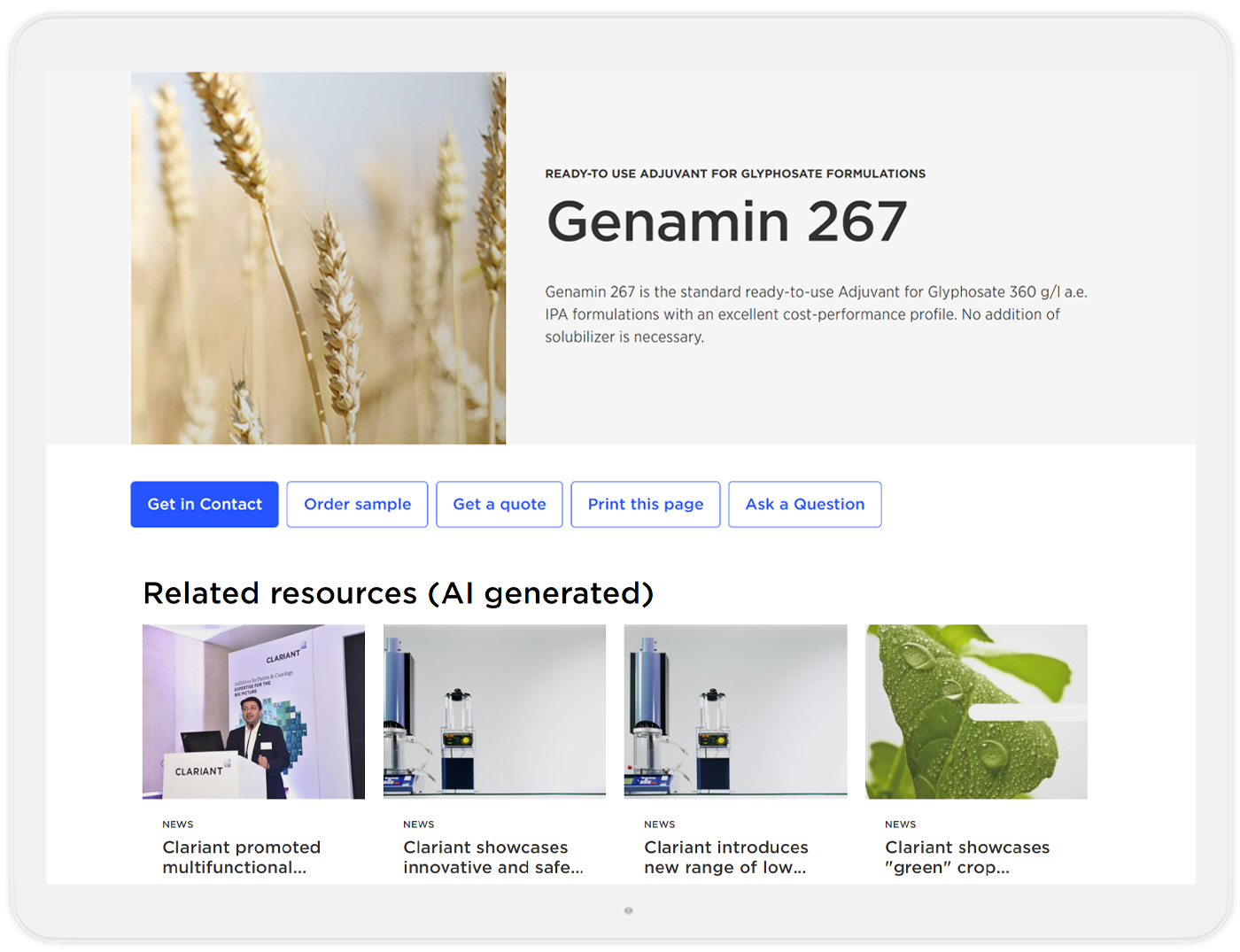The image size is (1240, 952).
Task: Order a sample of Genamin 267
Action: (357, 504)
